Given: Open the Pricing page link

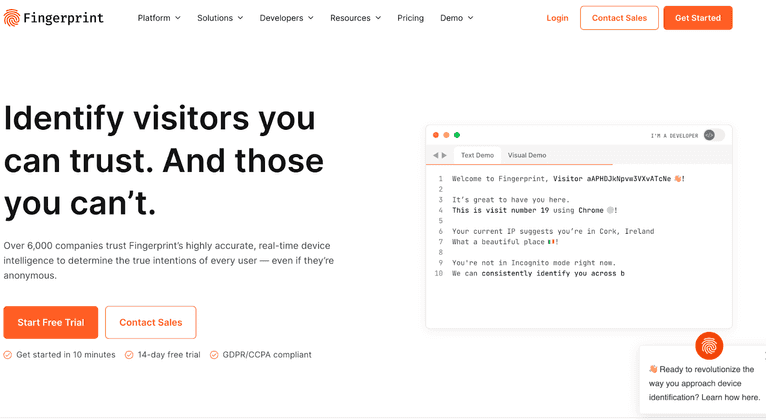Looking at the screenshot, I should (410, 18).
